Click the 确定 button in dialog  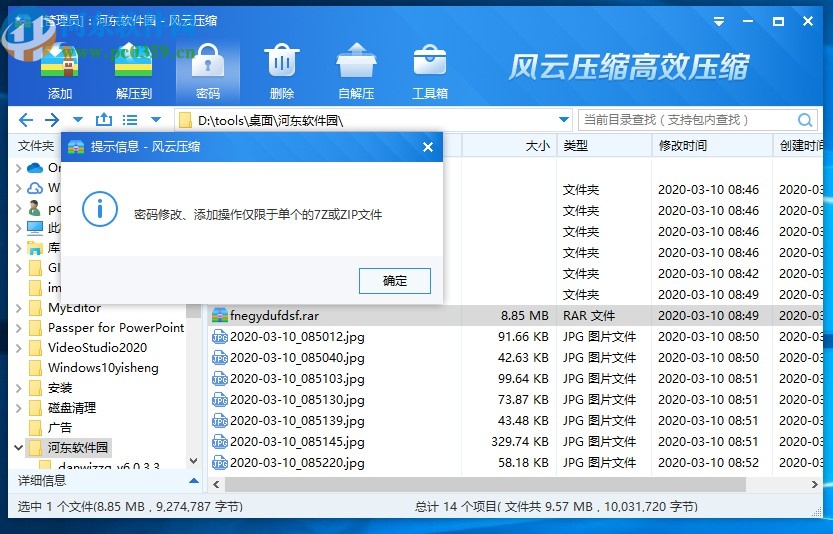(395, 281)
